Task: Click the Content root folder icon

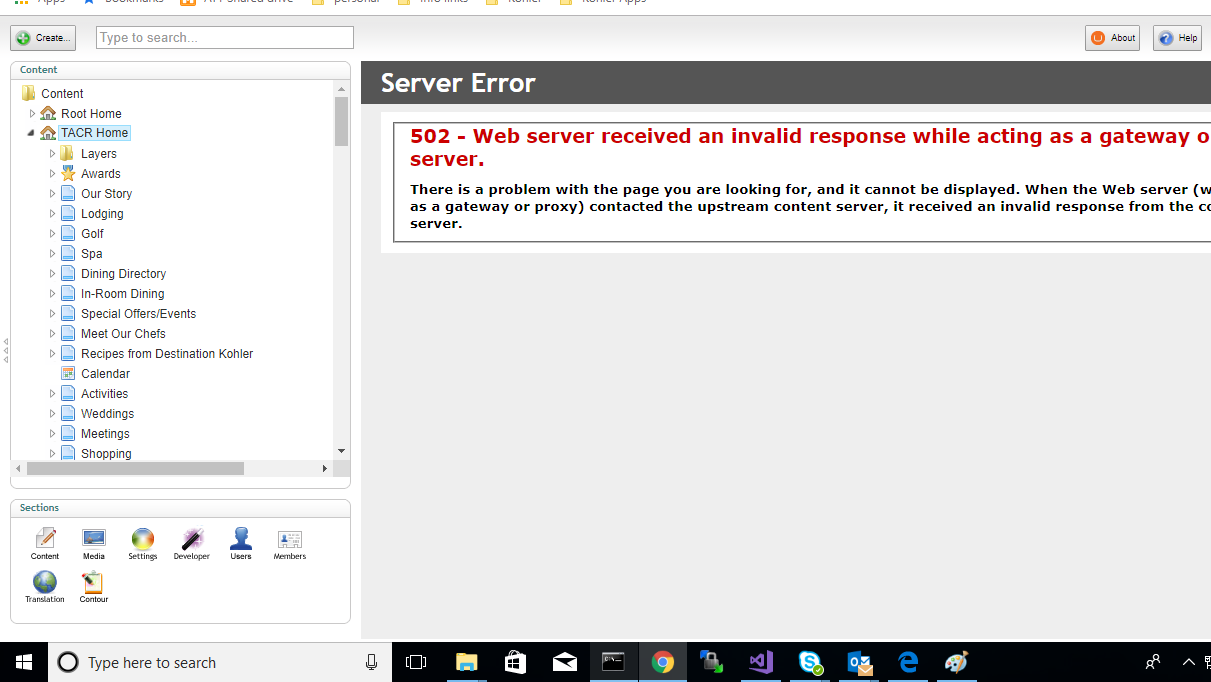Action: (28, 93)
